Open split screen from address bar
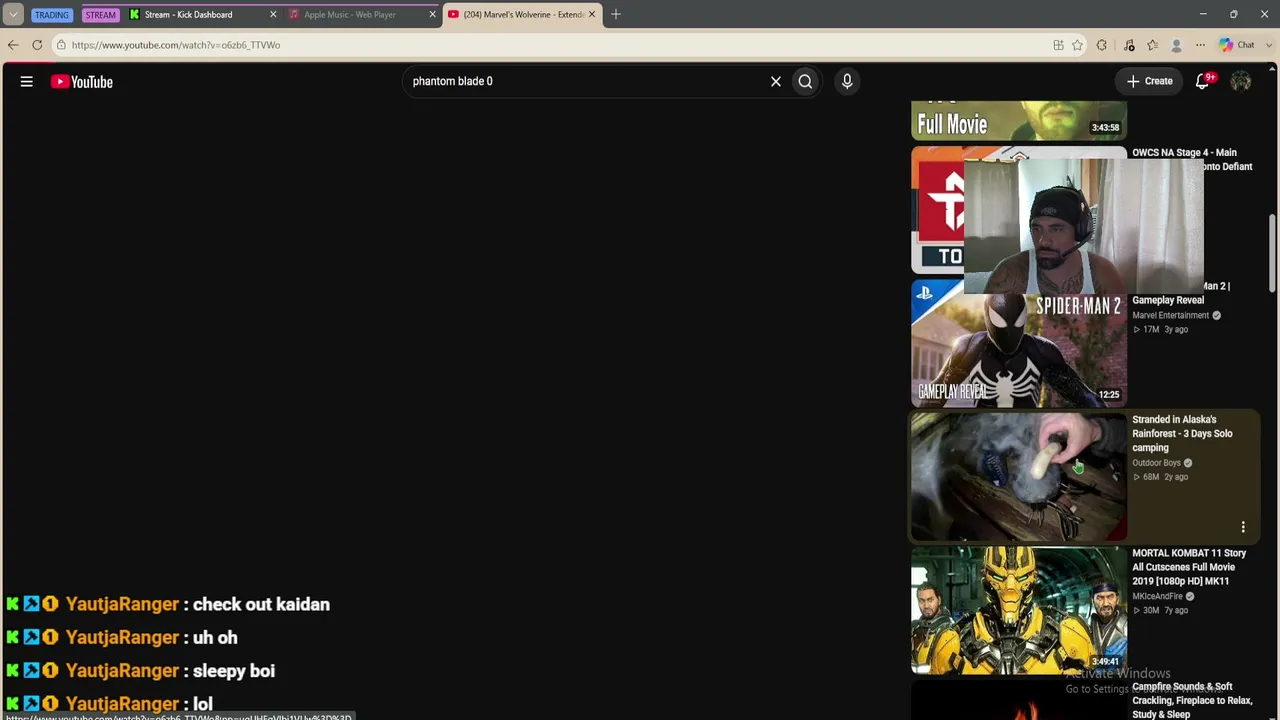Image resolution: width=1280 pixels, height=720 pixels. coord(1058,45)
